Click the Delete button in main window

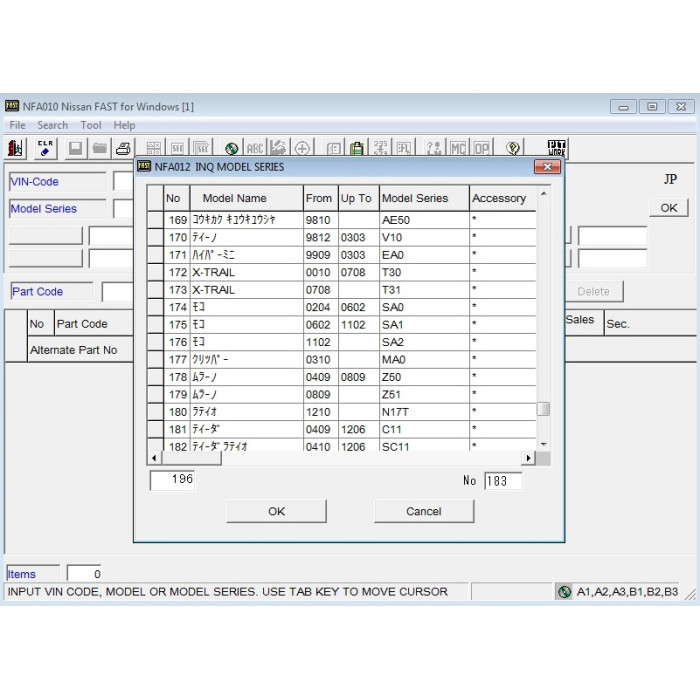click(x=593, y=292)
